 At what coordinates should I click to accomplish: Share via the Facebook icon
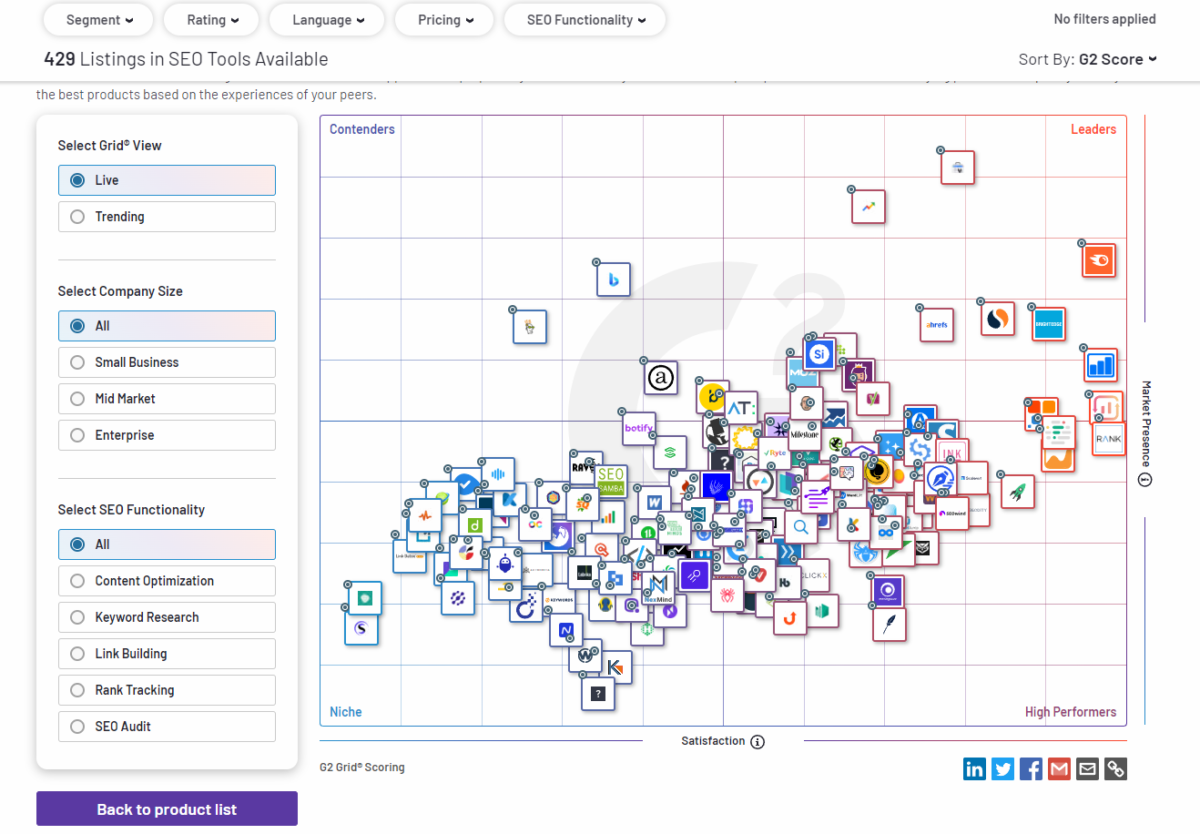tap(1031, 768)
